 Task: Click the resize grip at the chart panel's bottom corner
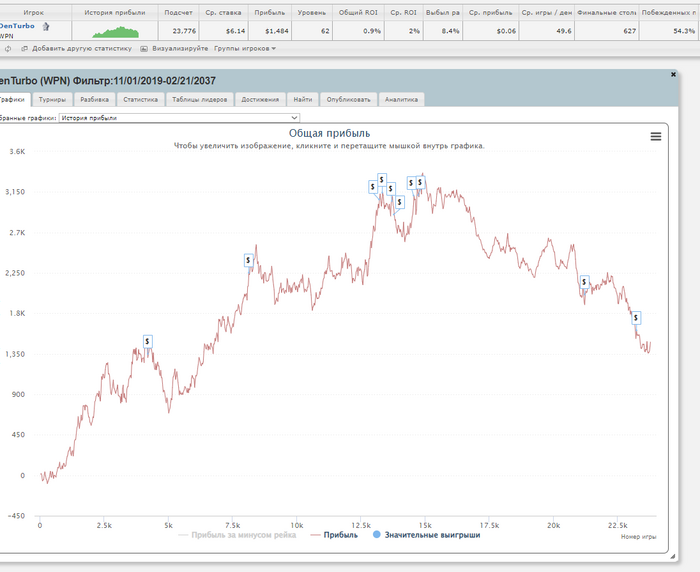tap(673, 556)
